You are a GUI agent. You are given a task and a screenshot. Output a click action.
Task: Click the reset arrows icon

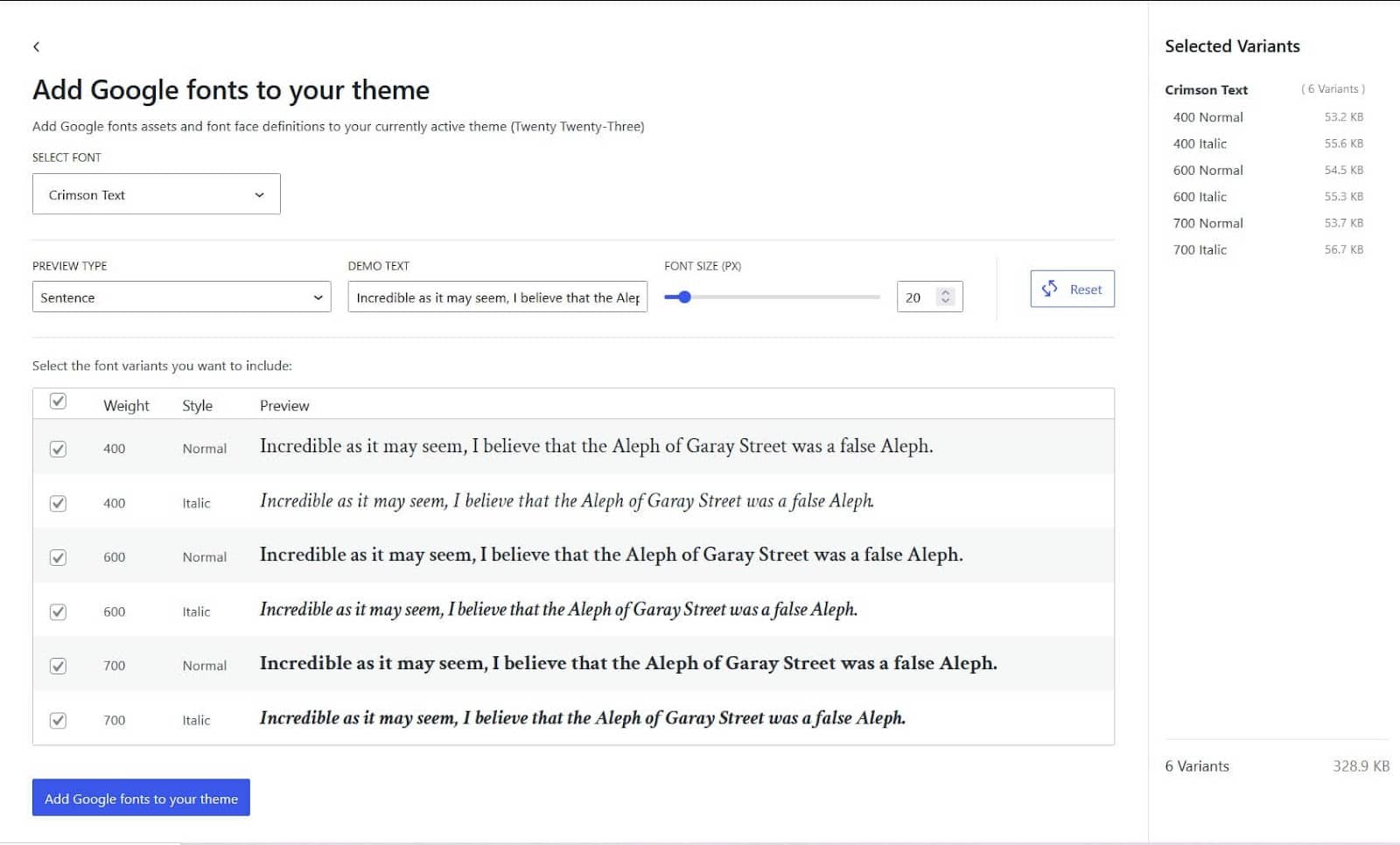[x=1049, y=289]
